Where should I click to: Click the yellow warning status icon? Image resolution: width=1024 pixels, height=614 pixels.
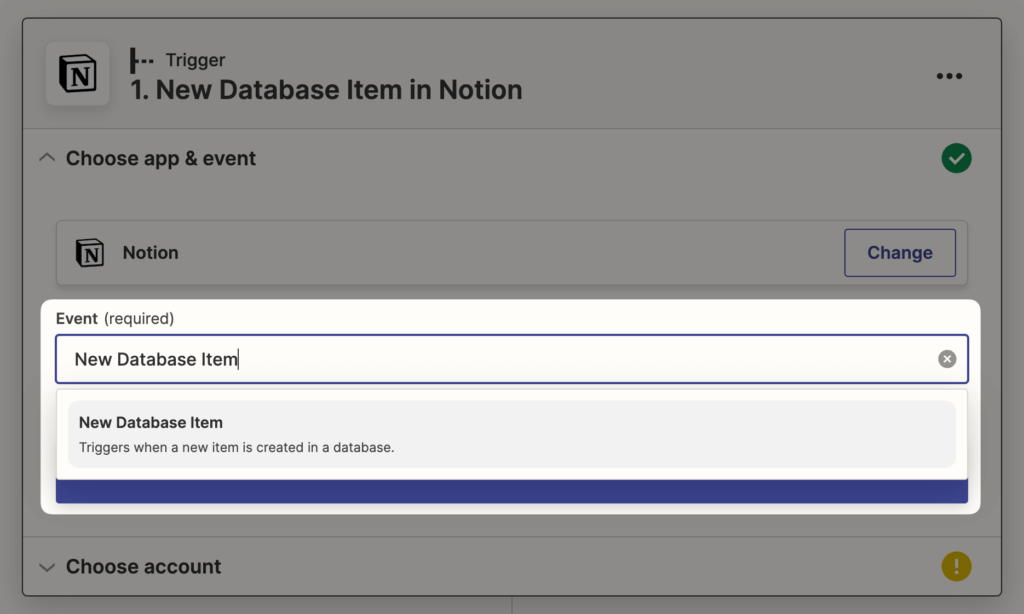tap(956, 566)
